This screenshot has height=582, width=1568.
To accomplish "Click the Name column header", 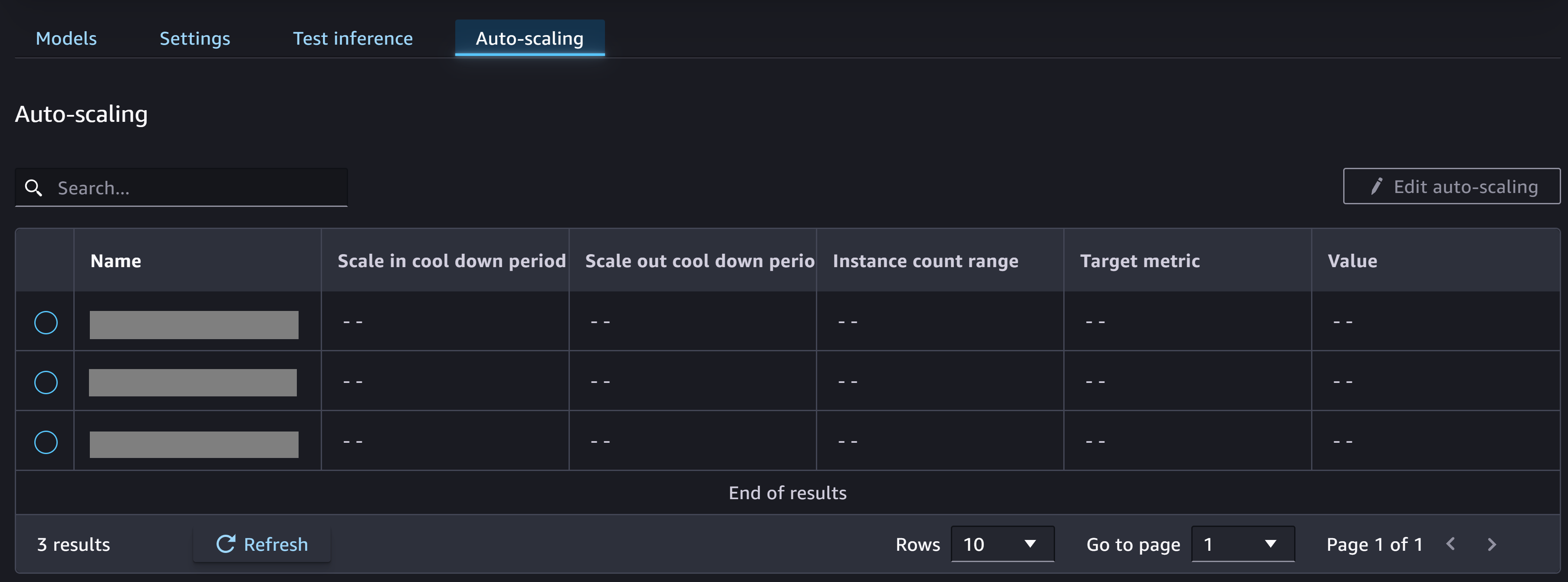I will click(116, 260).
